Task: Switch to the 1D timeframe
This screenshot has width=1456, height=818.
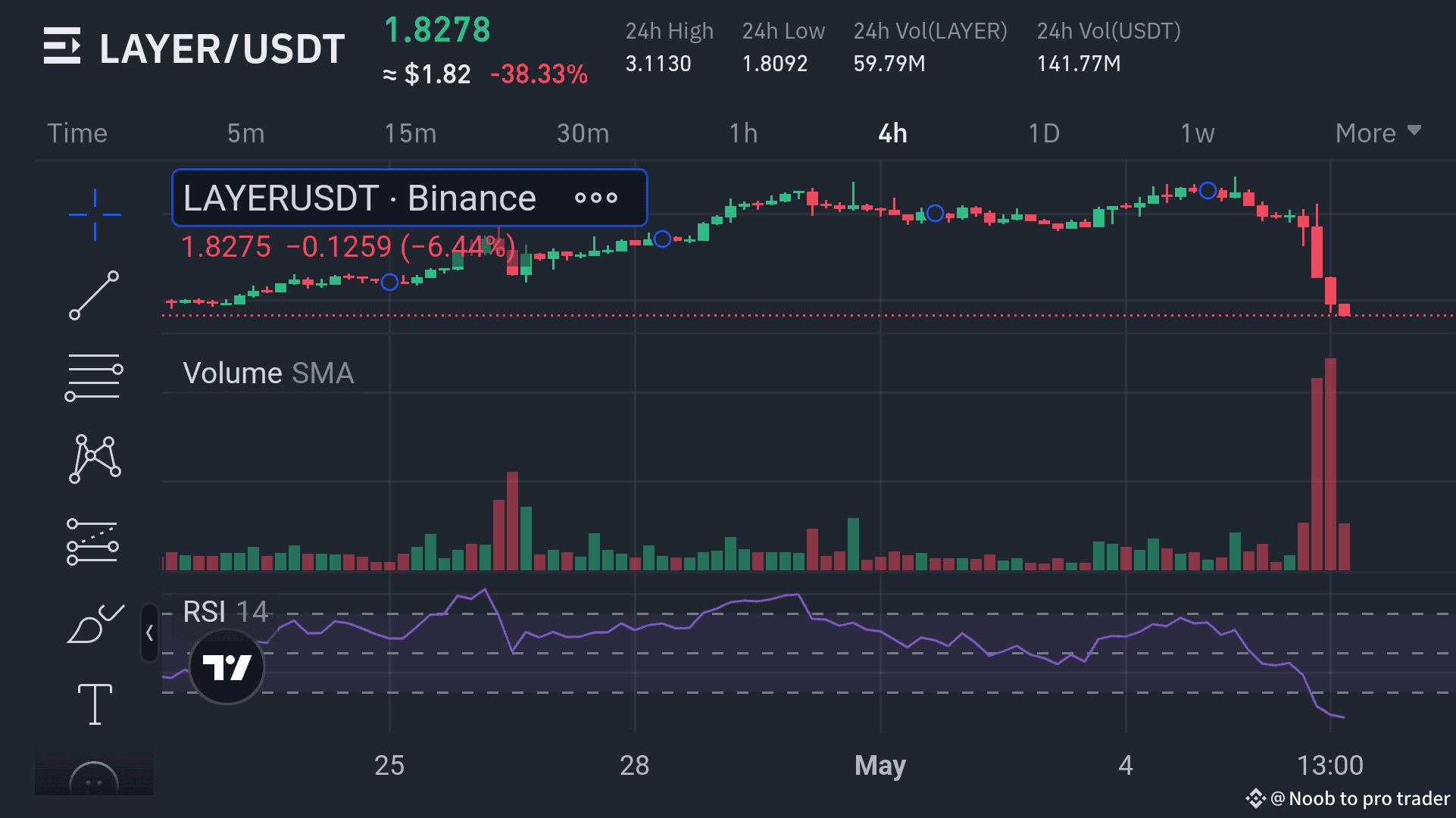Action: click(1043, 133)
